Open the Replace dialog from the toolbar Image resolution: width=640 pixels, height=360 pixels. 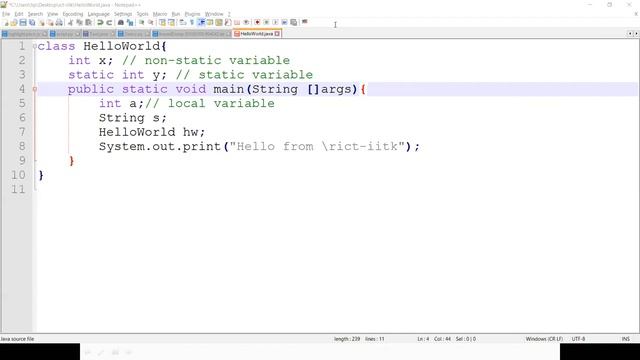(x=130, y=22)
